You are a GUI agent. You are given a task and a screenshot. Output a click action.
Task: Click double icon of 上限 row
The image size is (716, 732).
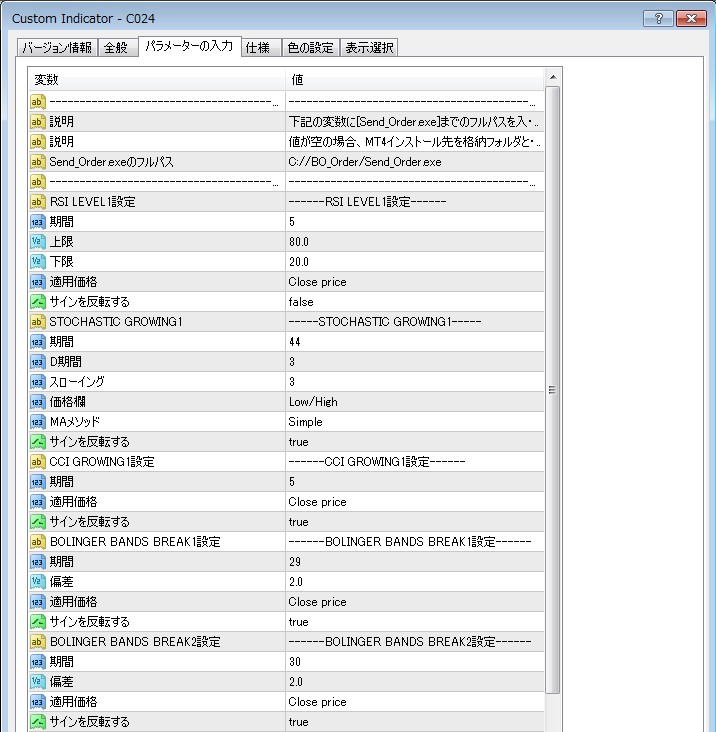[37, 242]
